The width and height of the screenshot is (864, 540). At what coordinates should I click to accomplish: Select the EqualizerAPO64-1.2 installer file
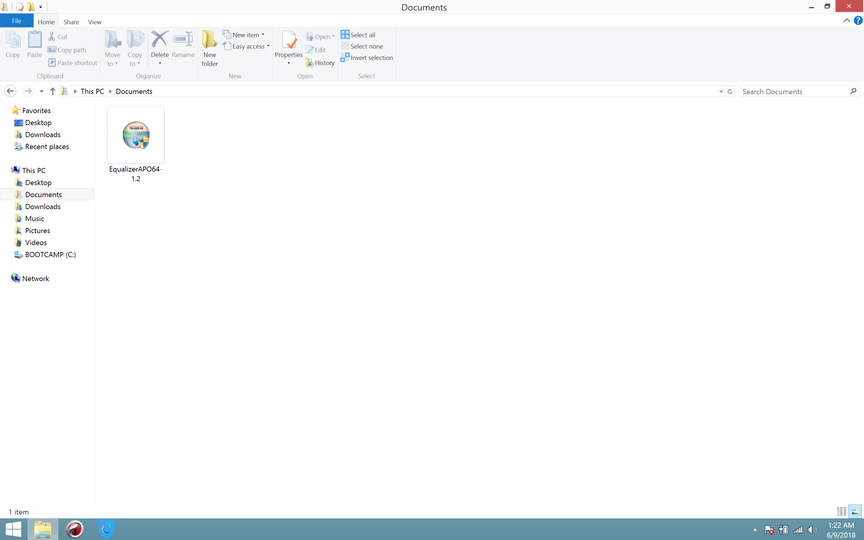tap(136, 145)
